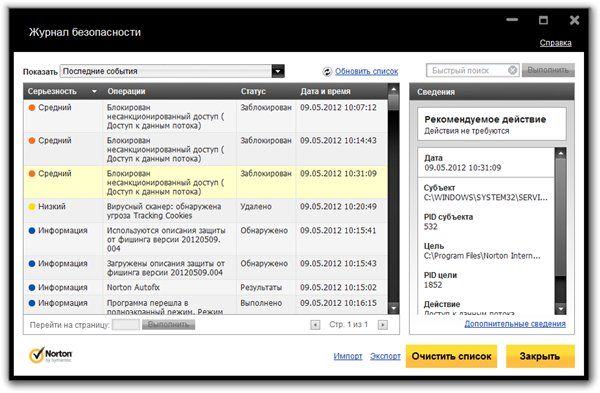
Task: Click the Закрыть button
Action: (x=540, y=356)
